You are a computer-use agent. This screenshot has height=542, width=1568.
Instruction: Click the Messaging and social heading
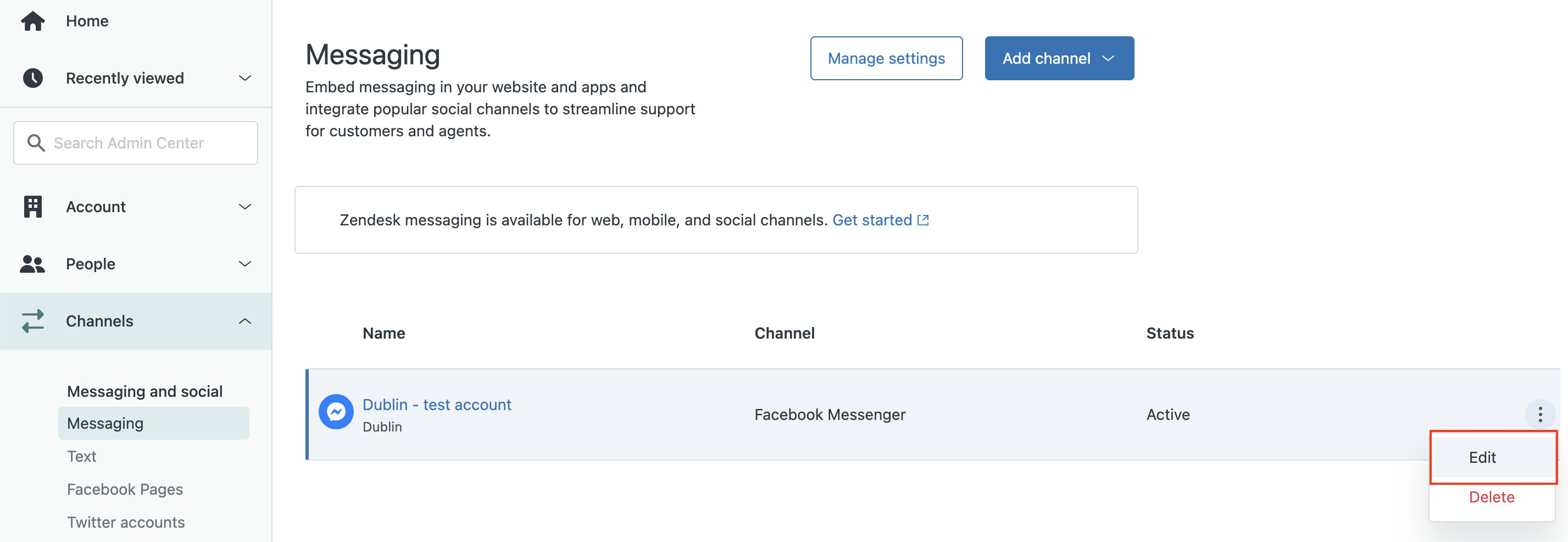coord(145,391)
